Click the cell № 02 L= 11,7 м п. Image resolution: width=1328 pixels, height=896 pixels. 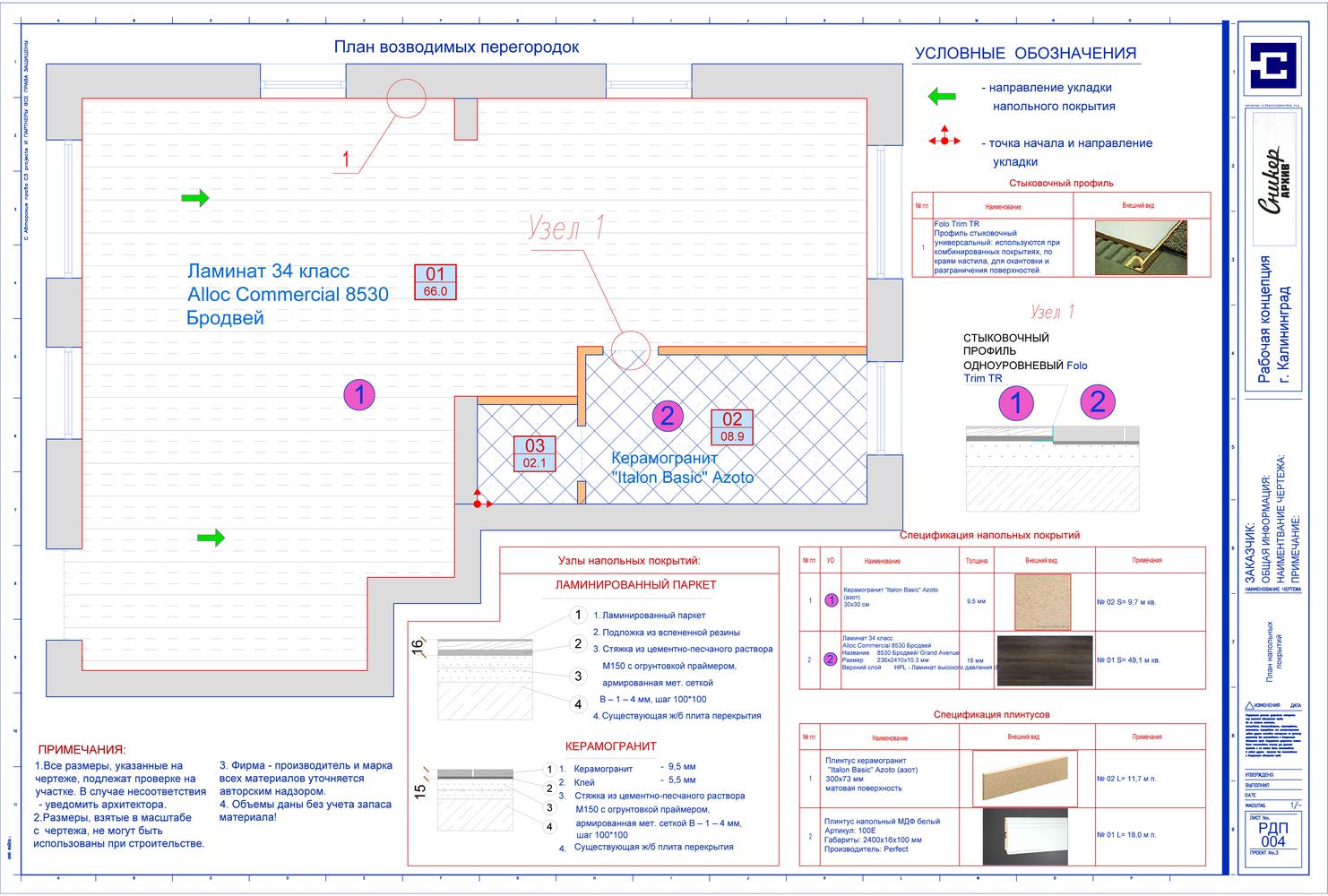point(1125,779)
